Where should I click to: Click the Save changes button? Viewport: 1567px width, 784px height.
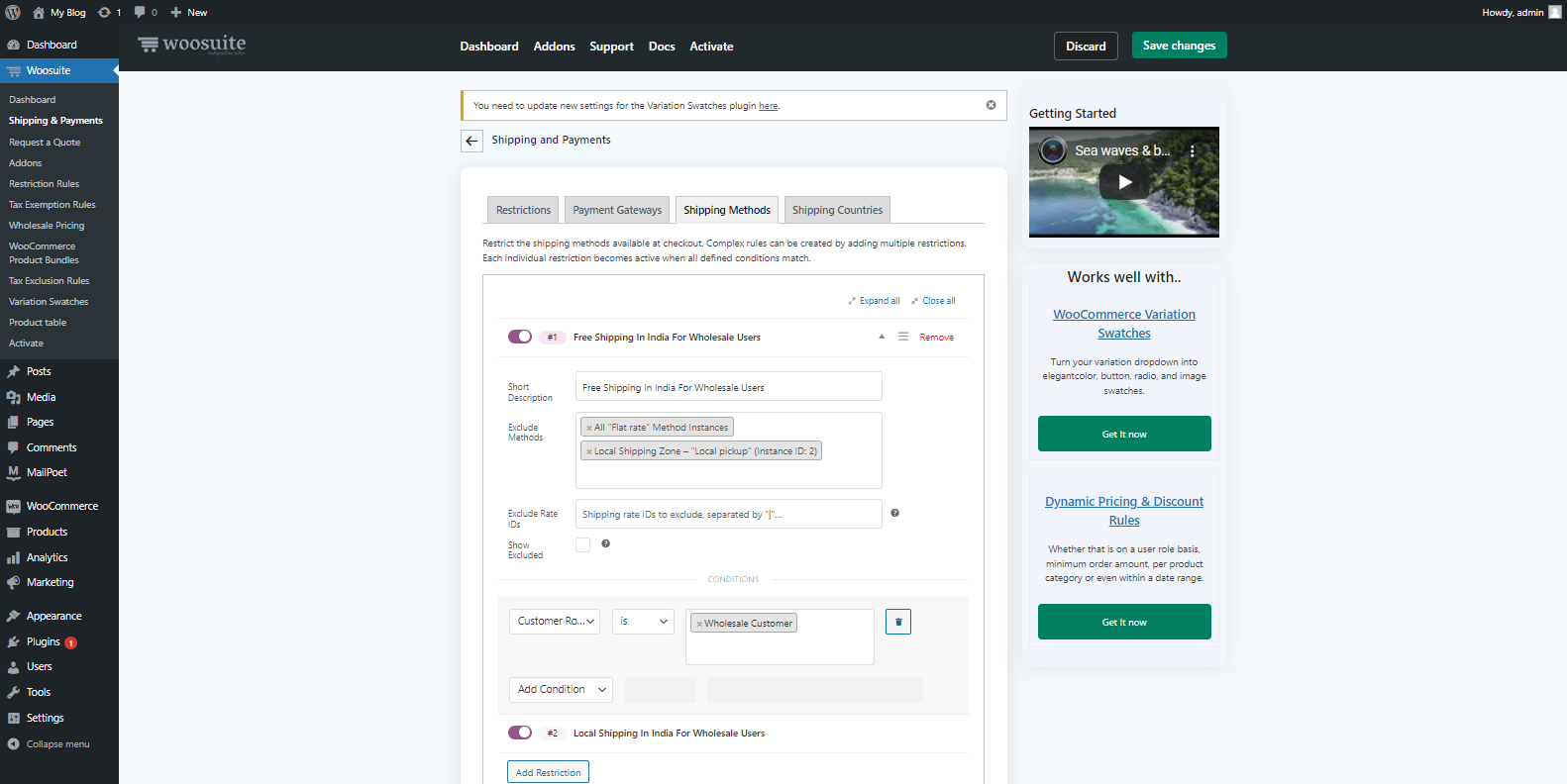point(1179,46)
